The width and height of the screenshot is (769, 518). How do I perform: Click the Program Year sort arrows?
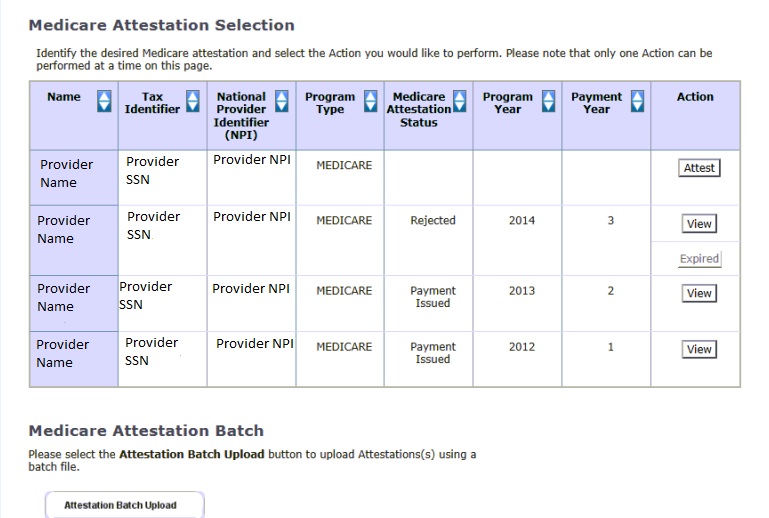pyautogui.click(x=548, y=101)
